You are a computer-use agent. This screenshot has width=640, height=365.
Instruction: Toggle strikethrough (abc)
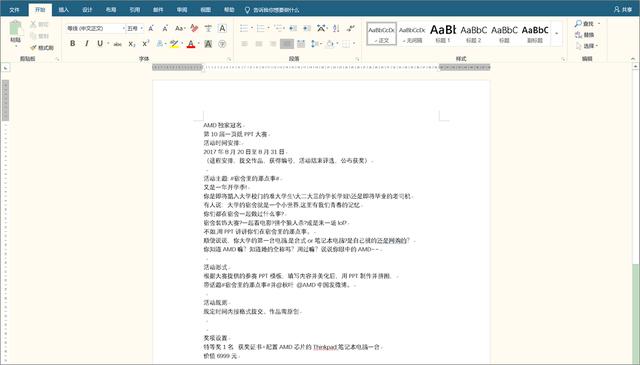pyautogui.click(x=118, y=44)
